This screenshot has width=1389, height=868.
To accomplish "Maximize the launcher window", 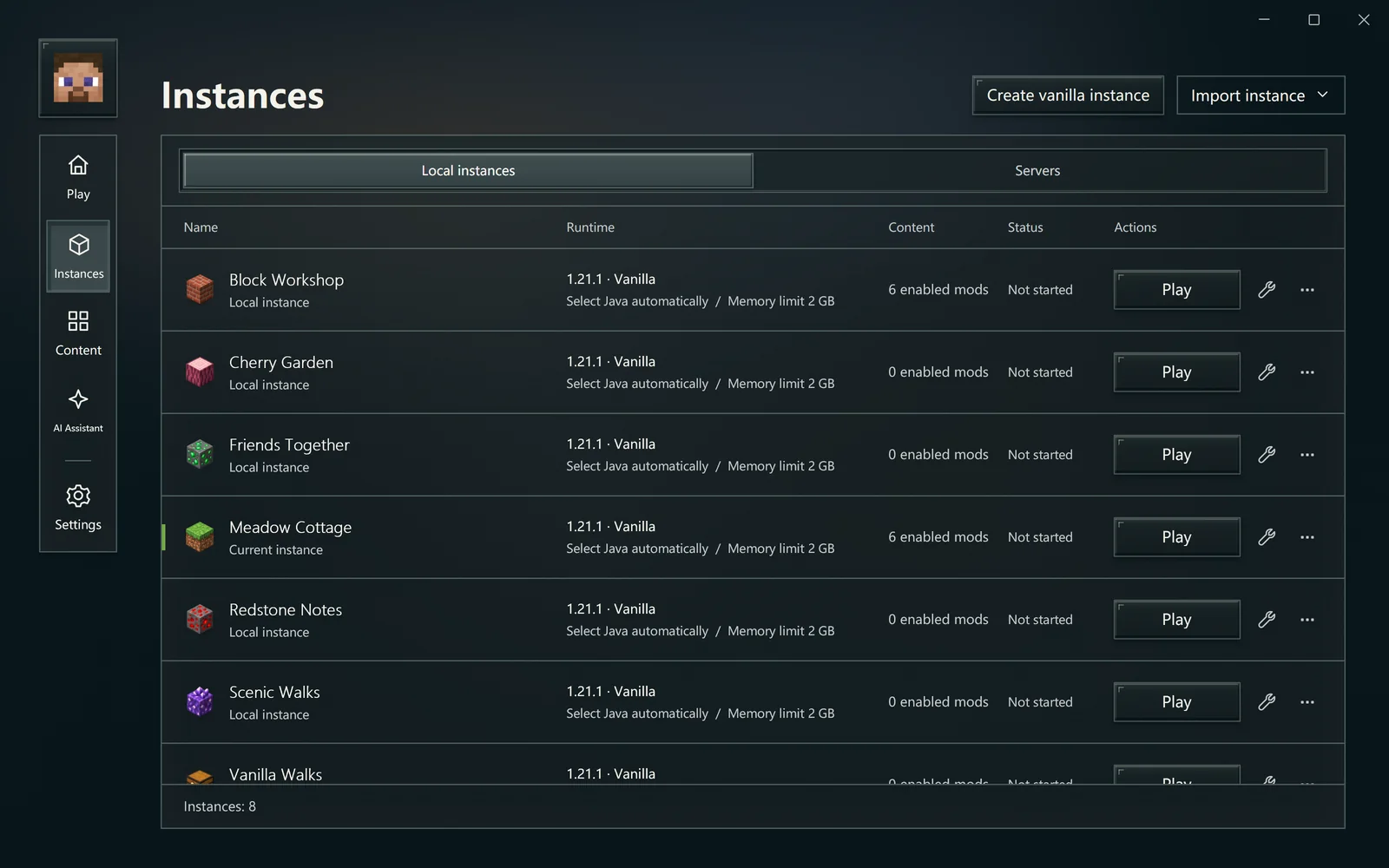I will [x=1313, y=20].
